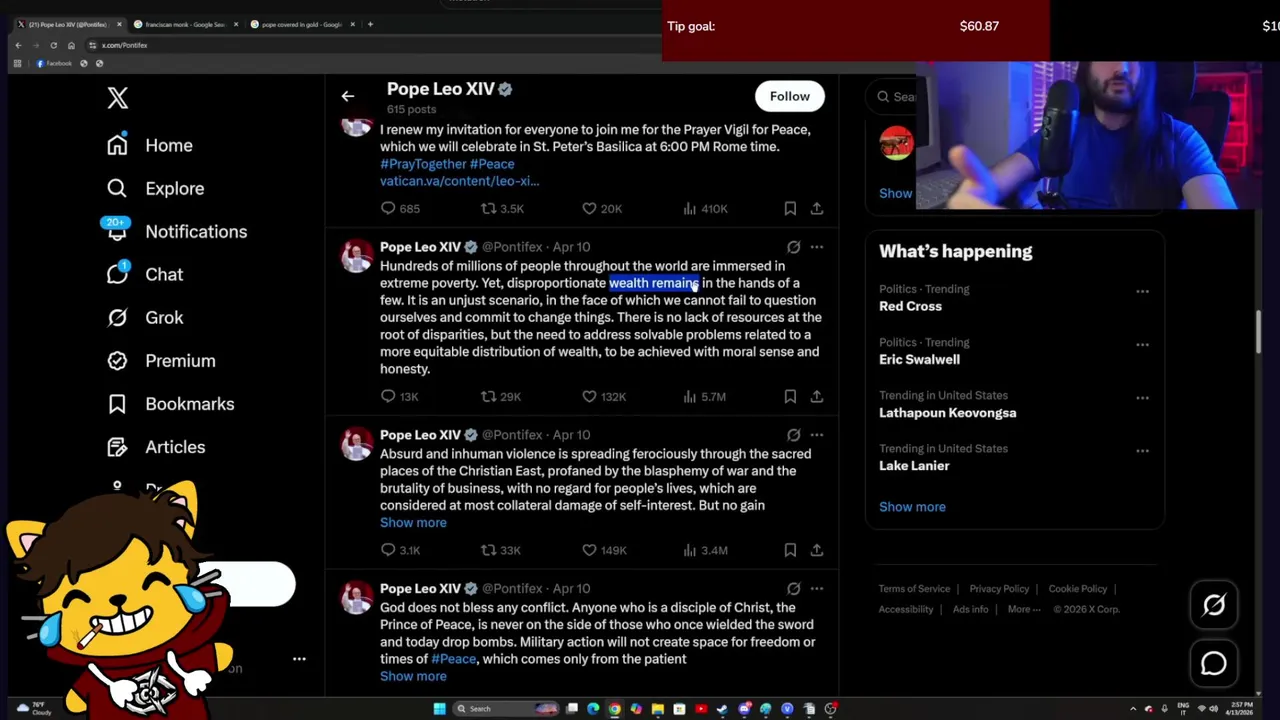Expand Show more on 'God does not bless' post
This screenshot has width=1280, height=720.
point(413,676)
